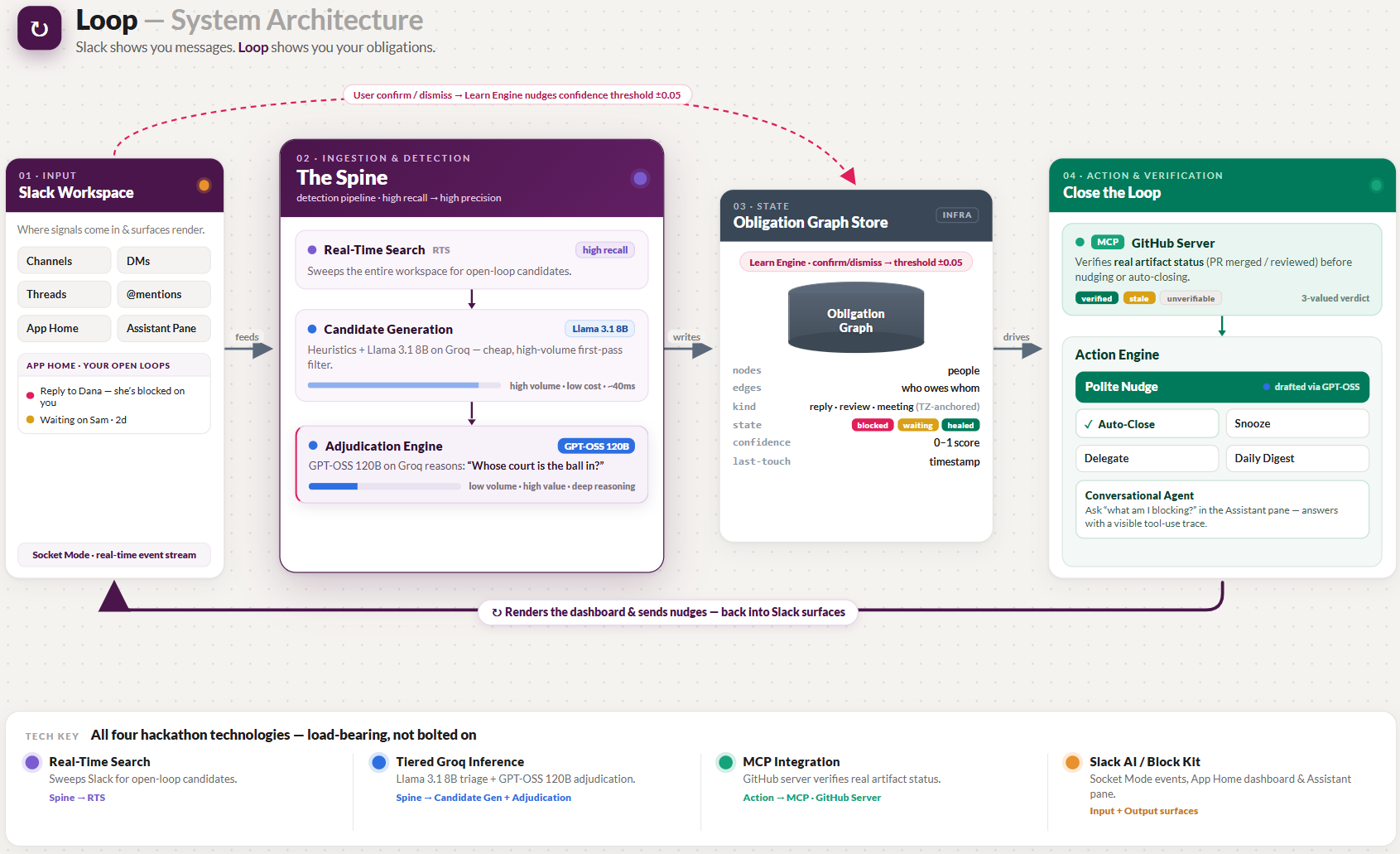This screenshot has width=1400, height=854.
Task: Click the GPT-OSS 120B badge
Action: [x=596, y=446]
